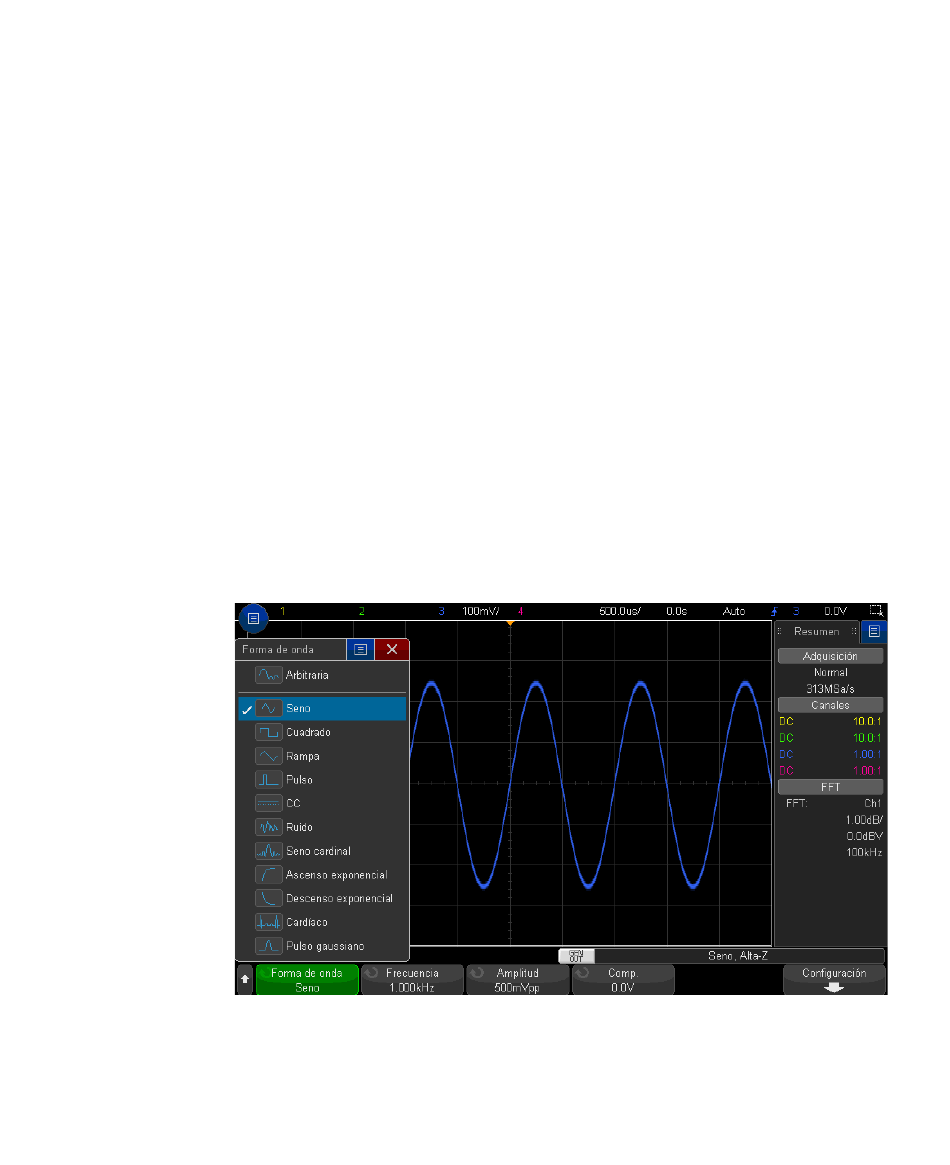
Task: Choose the Descenso exponencial entry
Action: [x=322, y=898]
